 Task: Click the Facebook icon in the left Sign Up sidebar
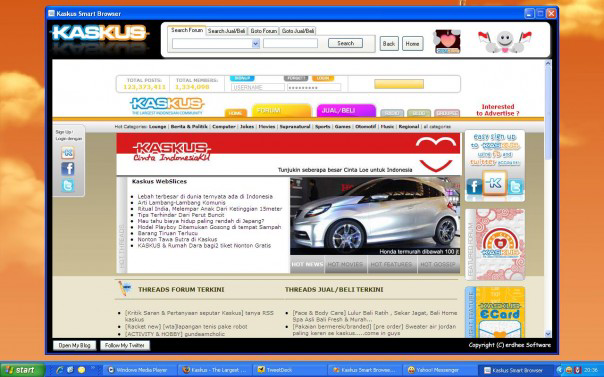[x=68, y=169]
